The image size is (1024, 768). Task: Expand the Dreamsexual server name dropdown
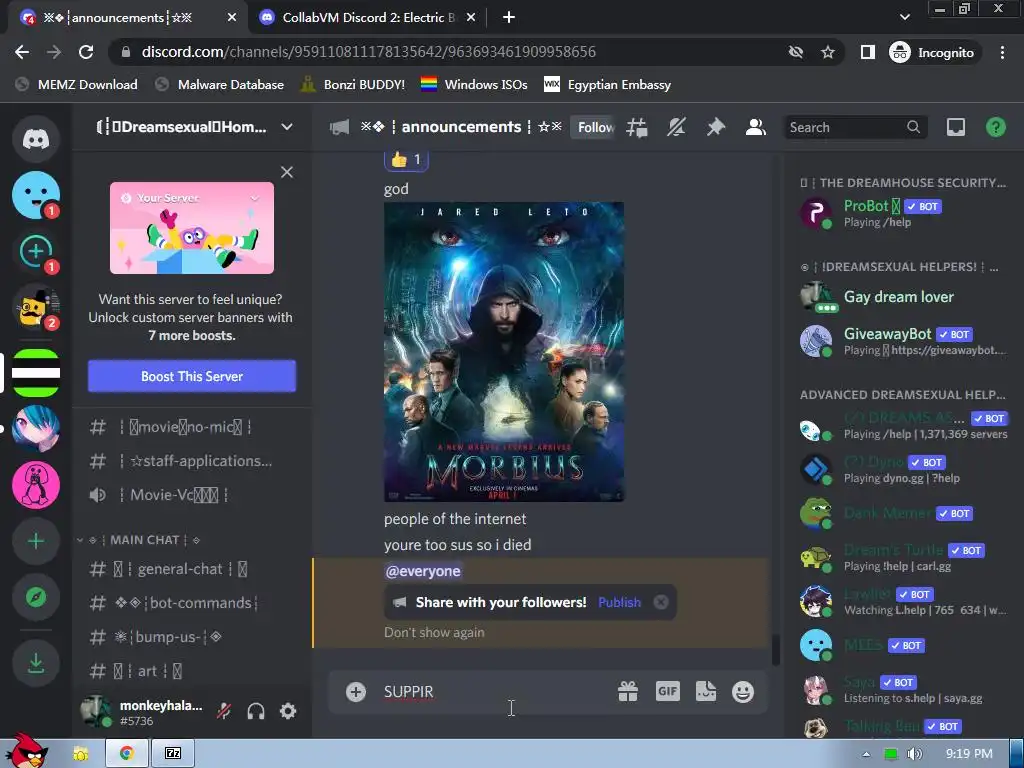point(287,127)
